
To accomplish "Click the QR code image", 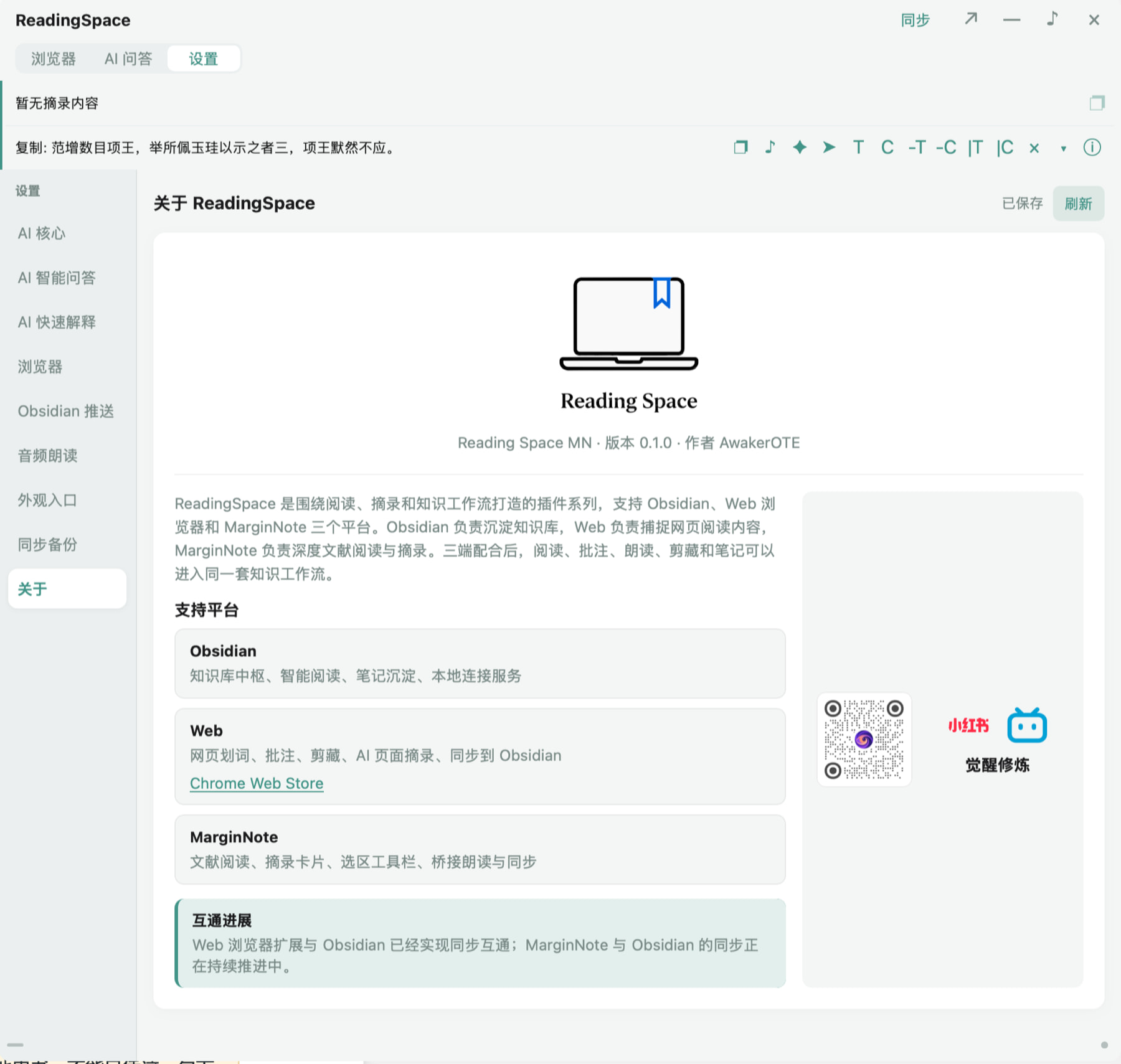I will (x=864, y=739).
